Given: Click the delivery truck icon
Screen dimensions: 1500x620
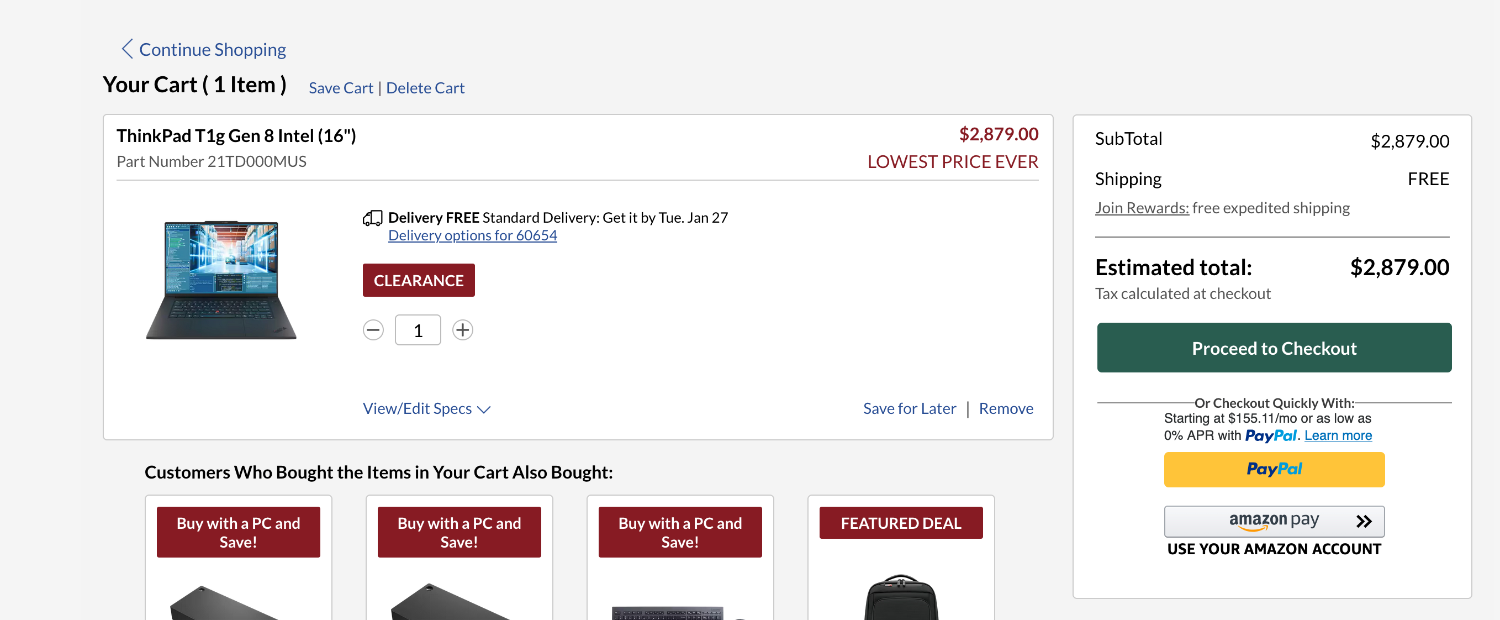Looking at the screenshot, I should (x=372, y=218).
